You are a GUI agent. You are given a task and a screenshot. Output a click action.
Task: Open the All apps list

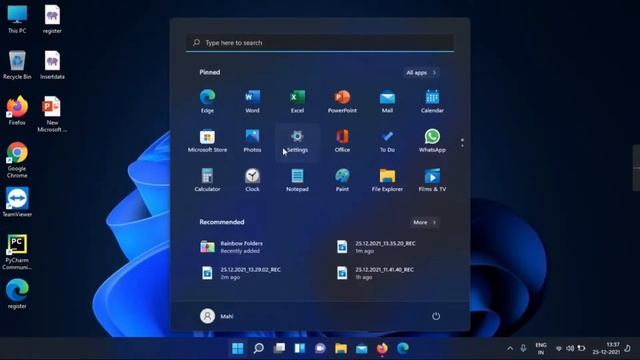tap(421, 73)
